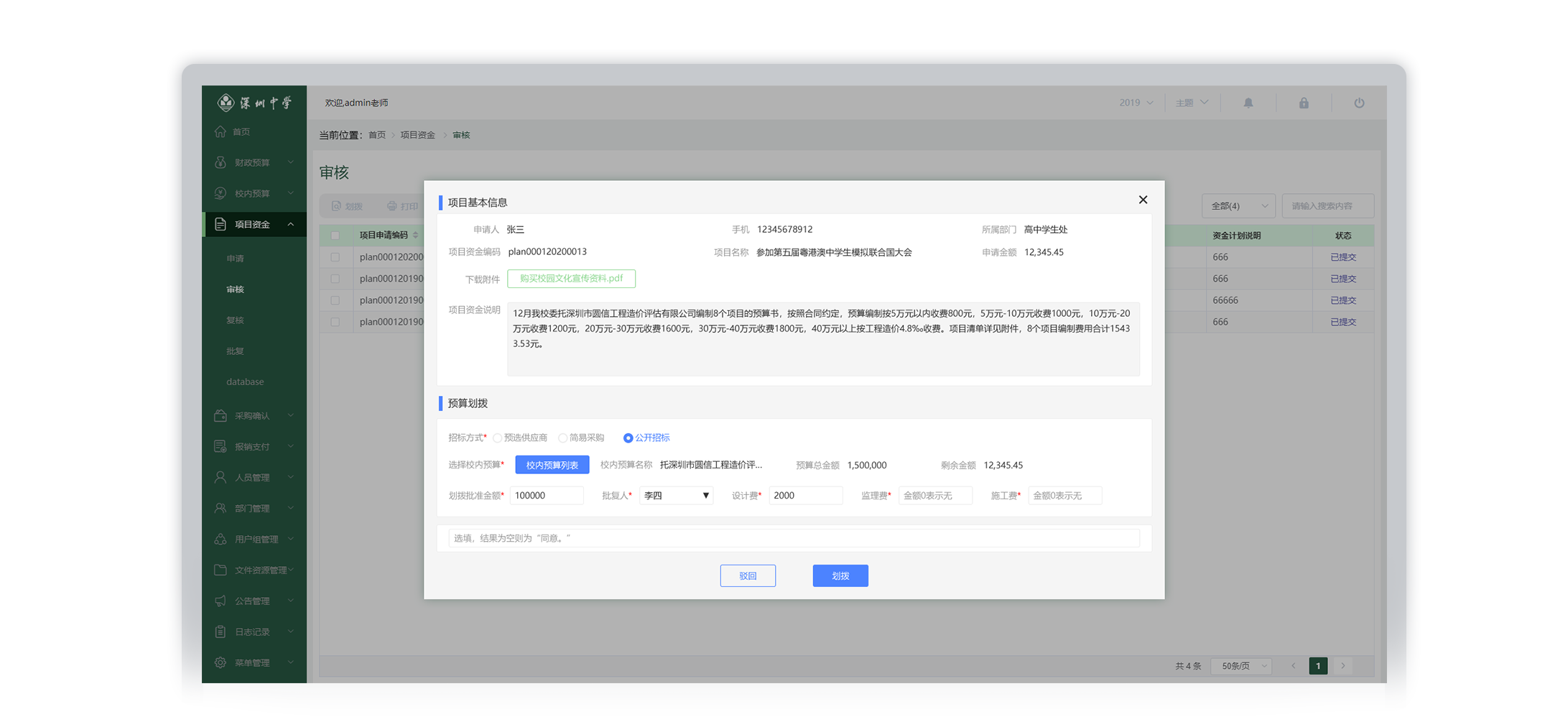Click the 打印 print toolbar button

(403, 206)
